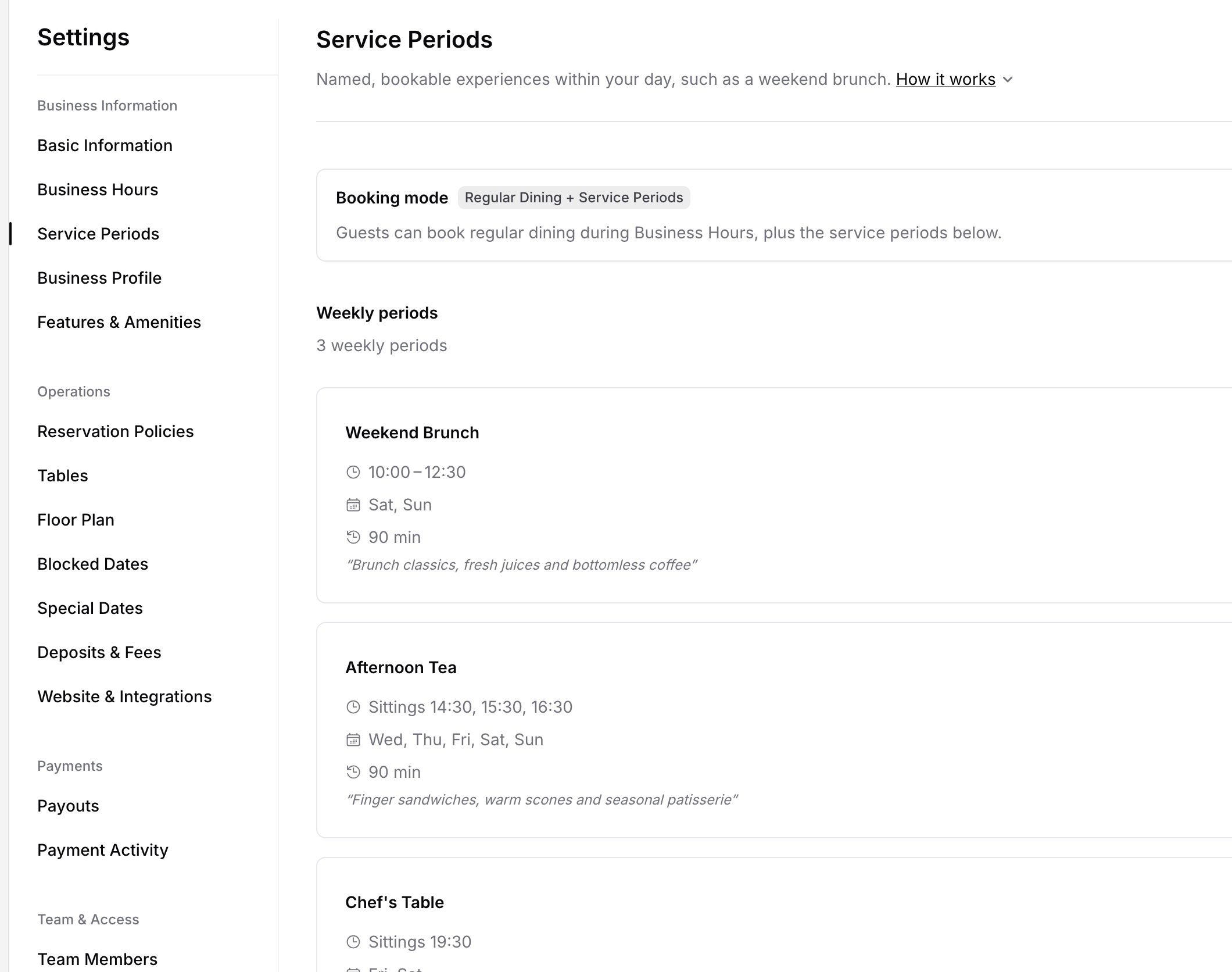Navigate to Blocked Dates
The width and height of the screenshot is (1232, 972).
pyautogui.click(x=93, y=564)
